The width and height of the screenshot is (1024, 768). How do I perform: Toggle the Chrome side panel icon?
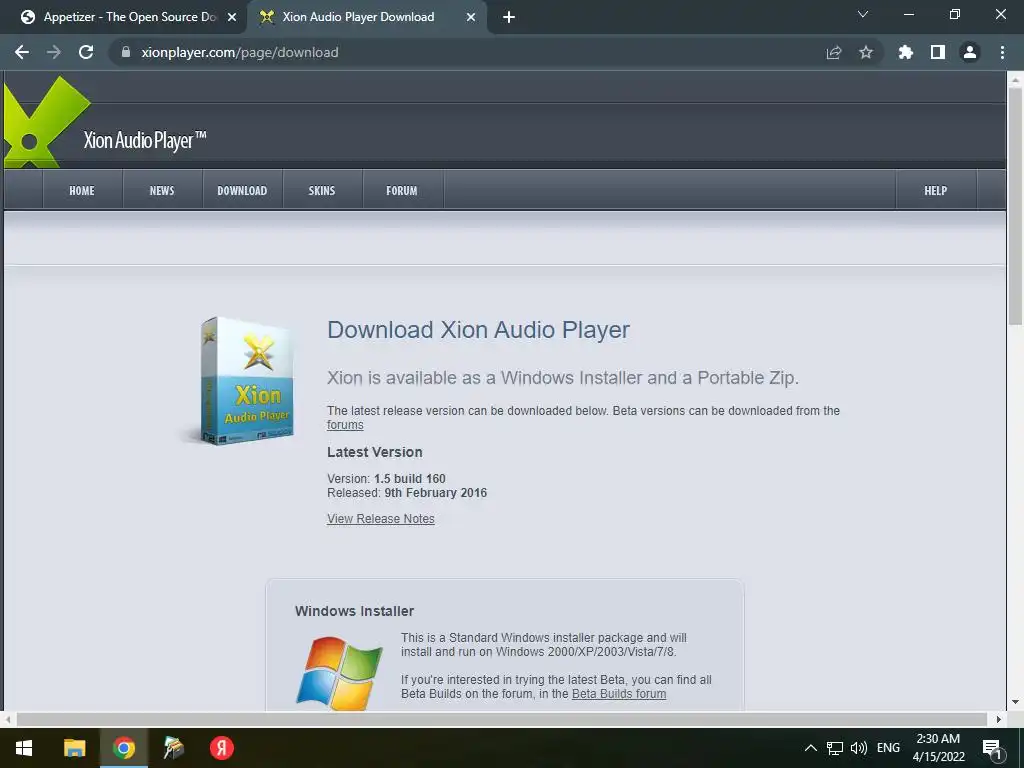tap(938, 52)
